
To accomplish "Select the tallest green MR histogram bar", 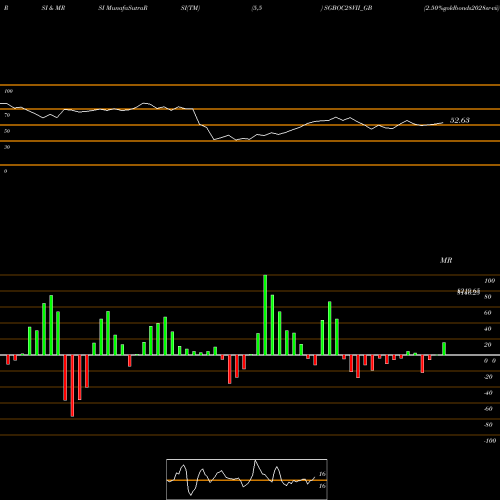I will 265,315.
